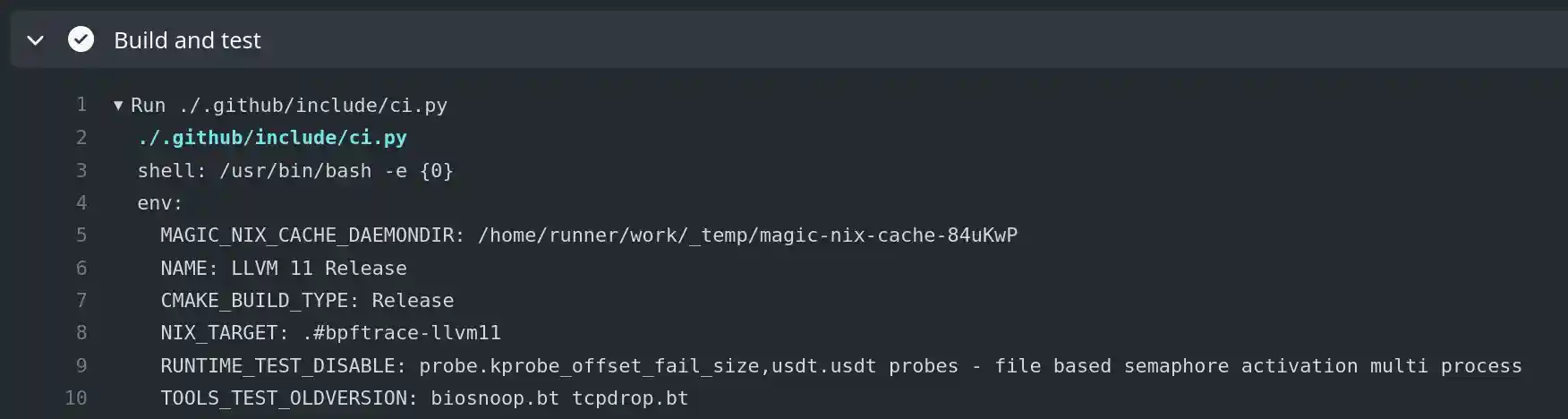Select line number 9 for RUNTIME_TEST_DISABLE

coord(81,365)
